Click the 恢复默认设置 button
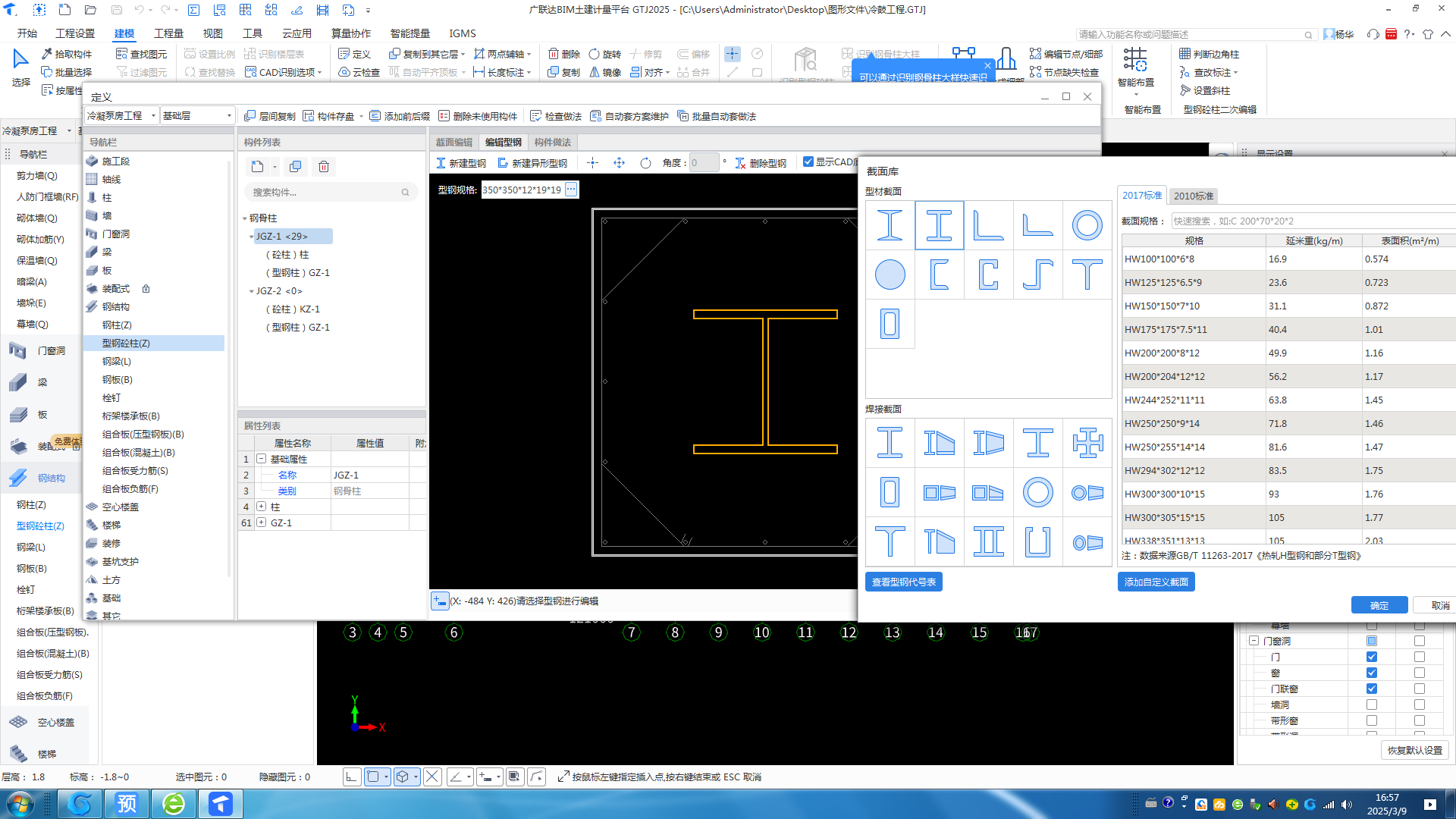The height and width of the screenshot is (819, 1456). point(1414,750)
